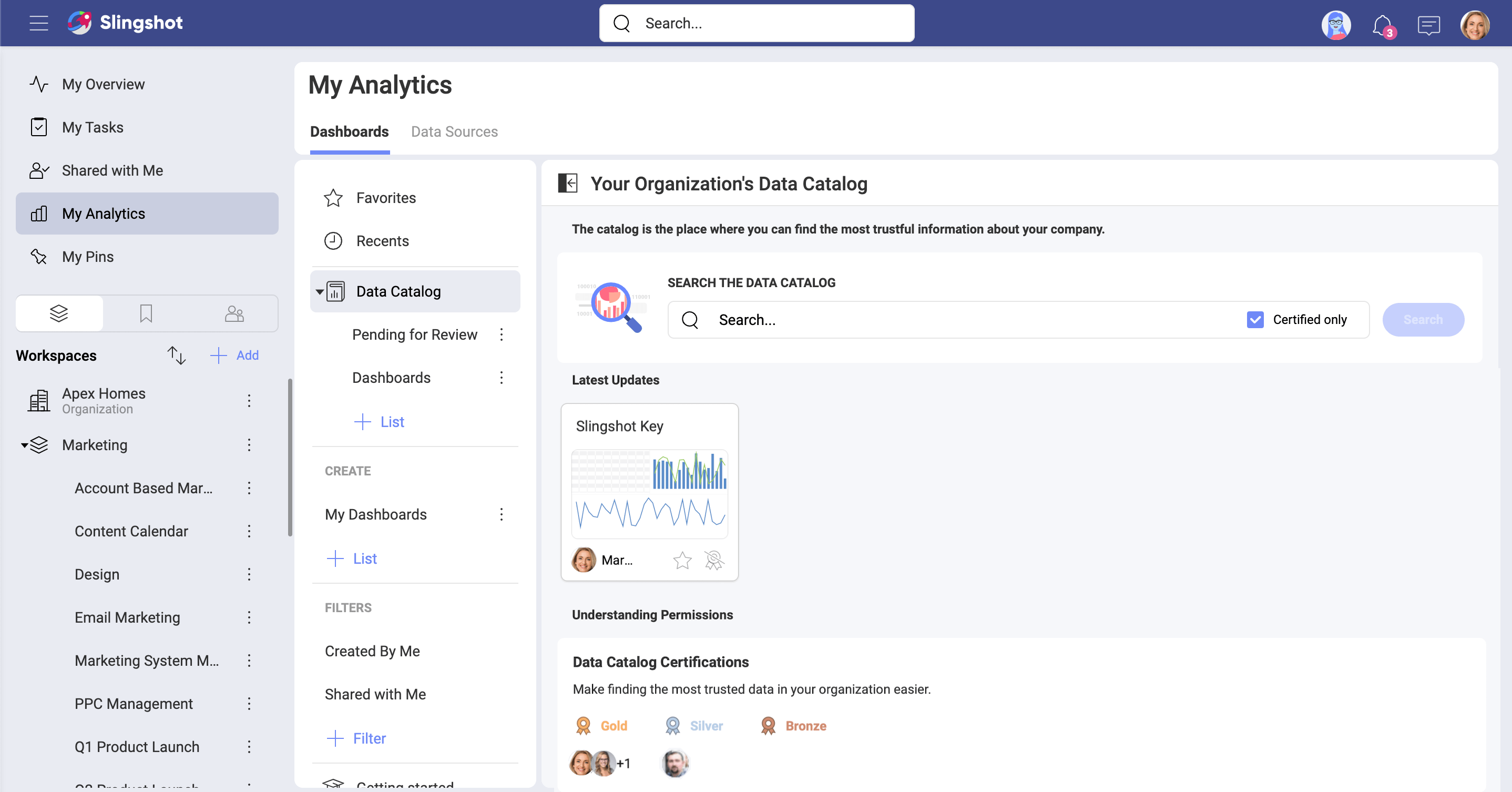Sort workspaces with the arrows icon

[x=176, y=355]
